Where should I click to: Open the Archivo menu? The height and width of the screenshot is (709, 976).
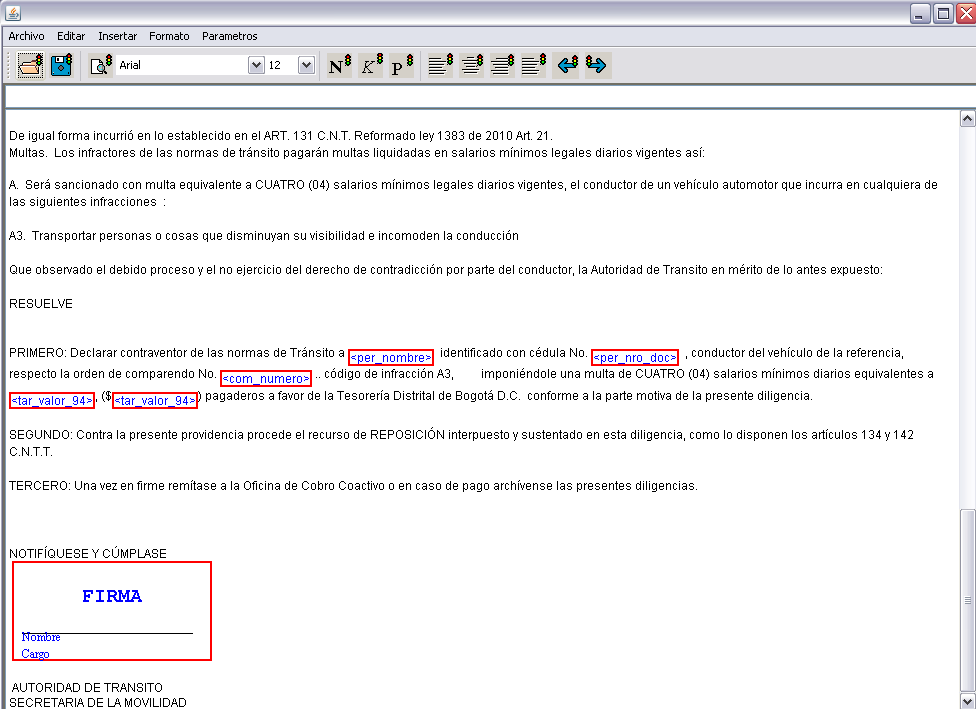27,36
